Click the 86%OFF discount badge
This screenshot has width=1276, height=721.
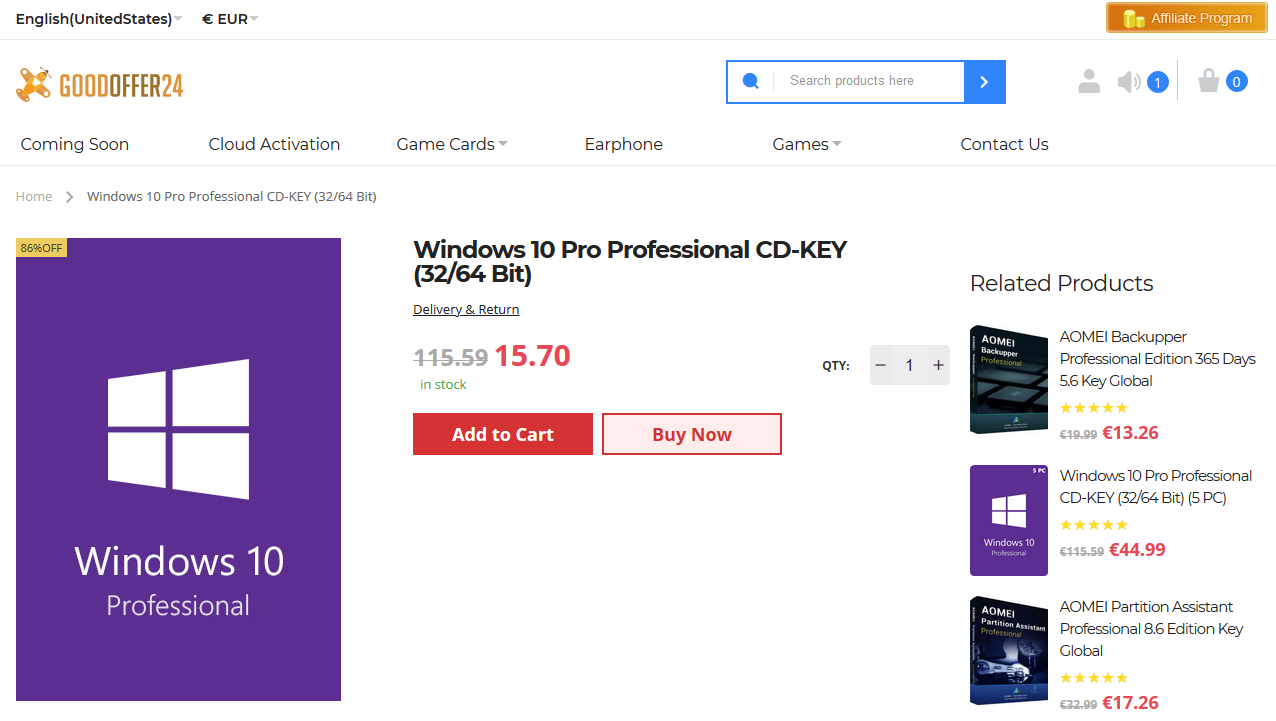[41, 247]
